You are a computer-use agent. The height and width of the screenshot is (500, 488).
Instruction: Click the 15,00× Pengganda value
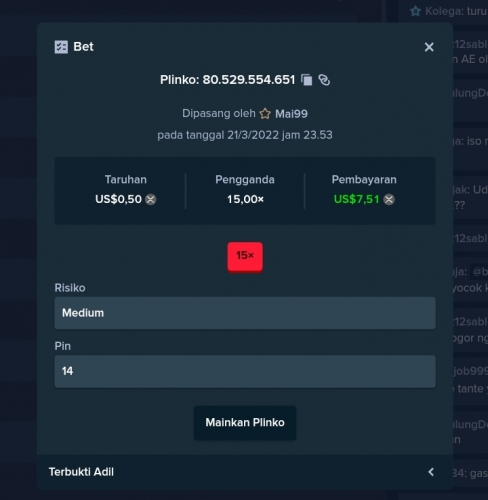[x=245, y=199]
